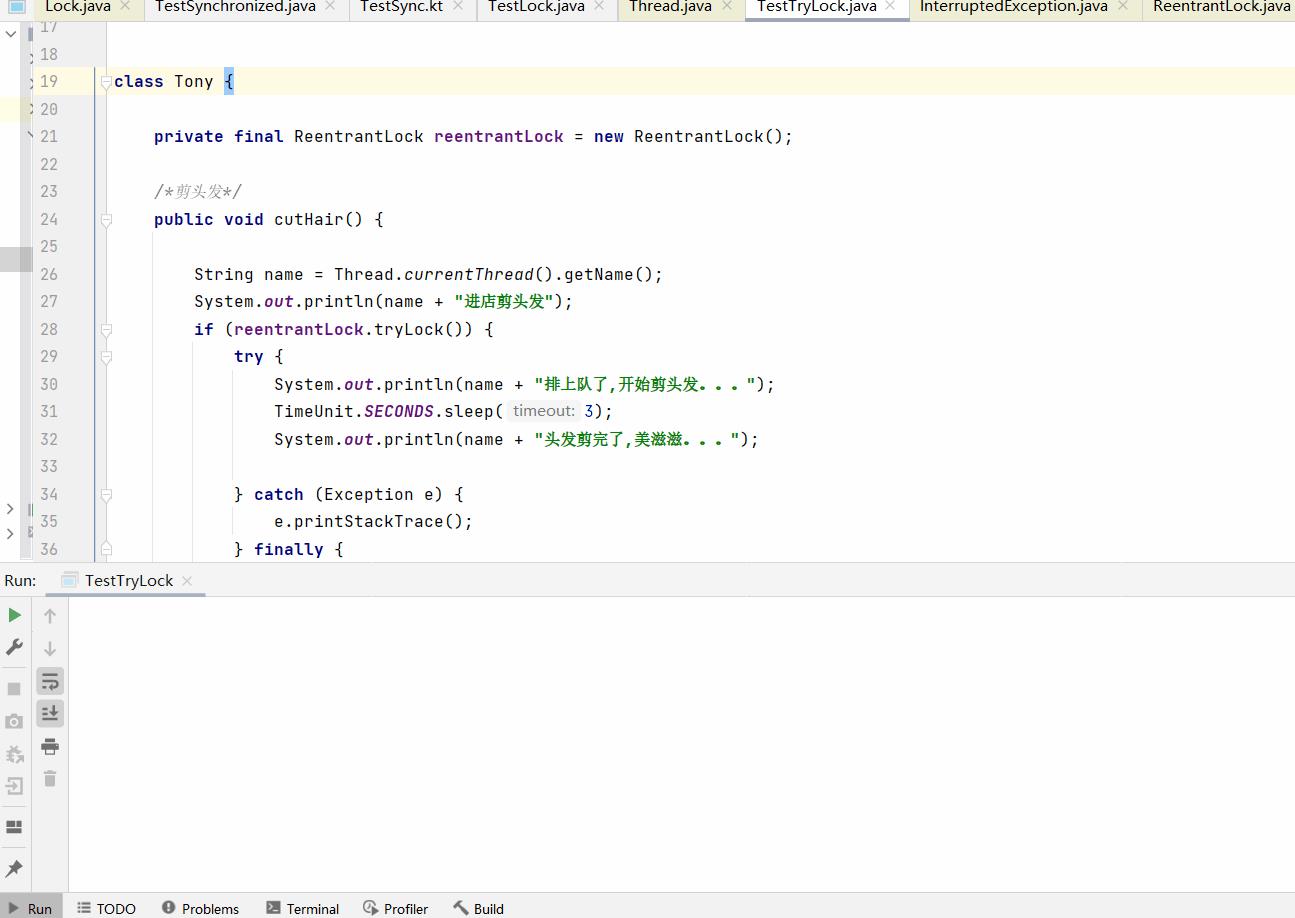Click the Exit icon in the Run panel
Image resolution: width=1295 pixels, height=918 pixels.
[14, 786]
